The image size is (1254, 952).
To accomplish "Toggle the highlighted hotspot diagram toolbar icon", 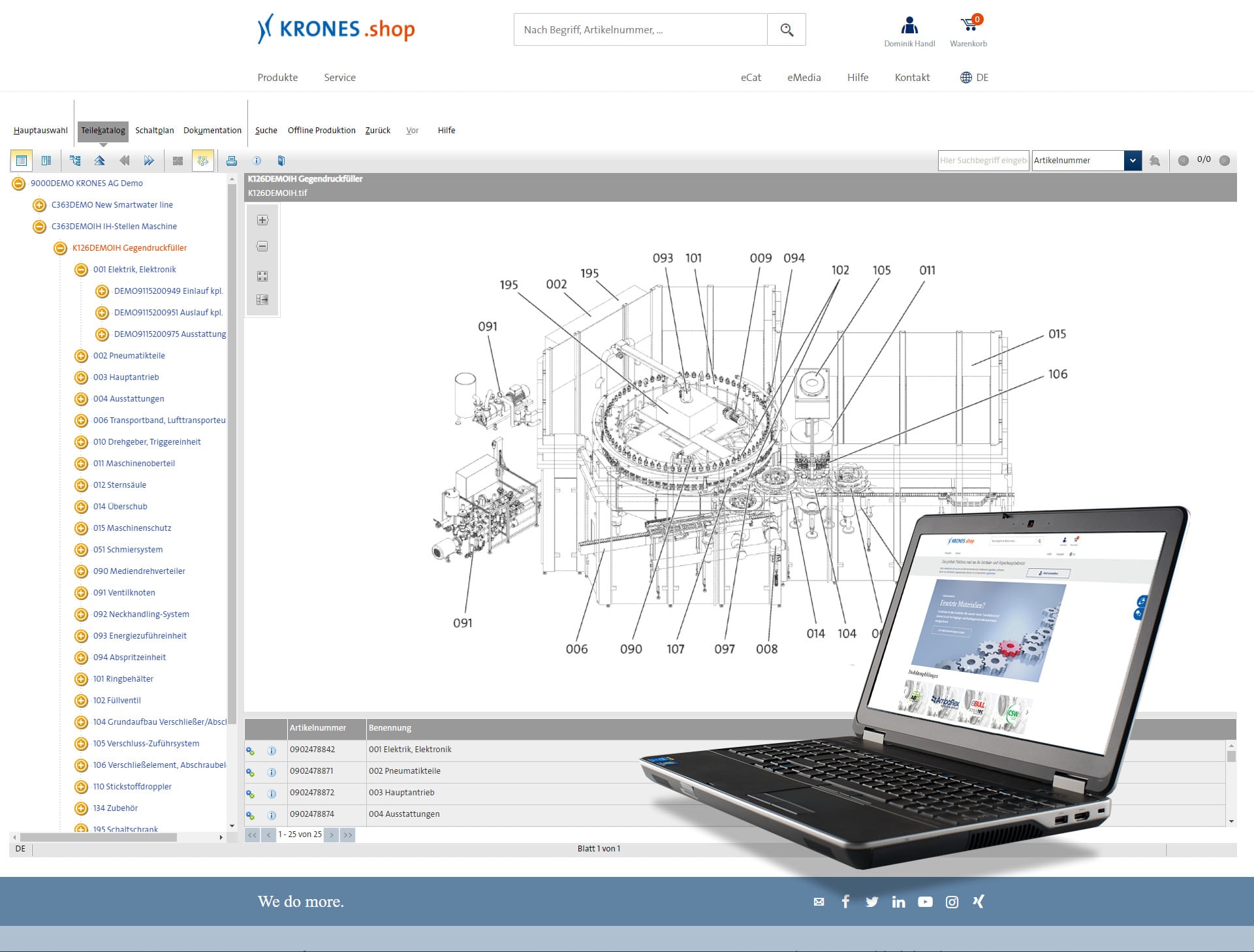I will pos(203,161).
